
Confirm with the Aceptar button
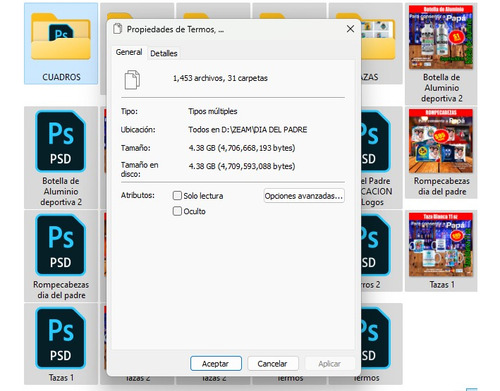coord(216,363)
